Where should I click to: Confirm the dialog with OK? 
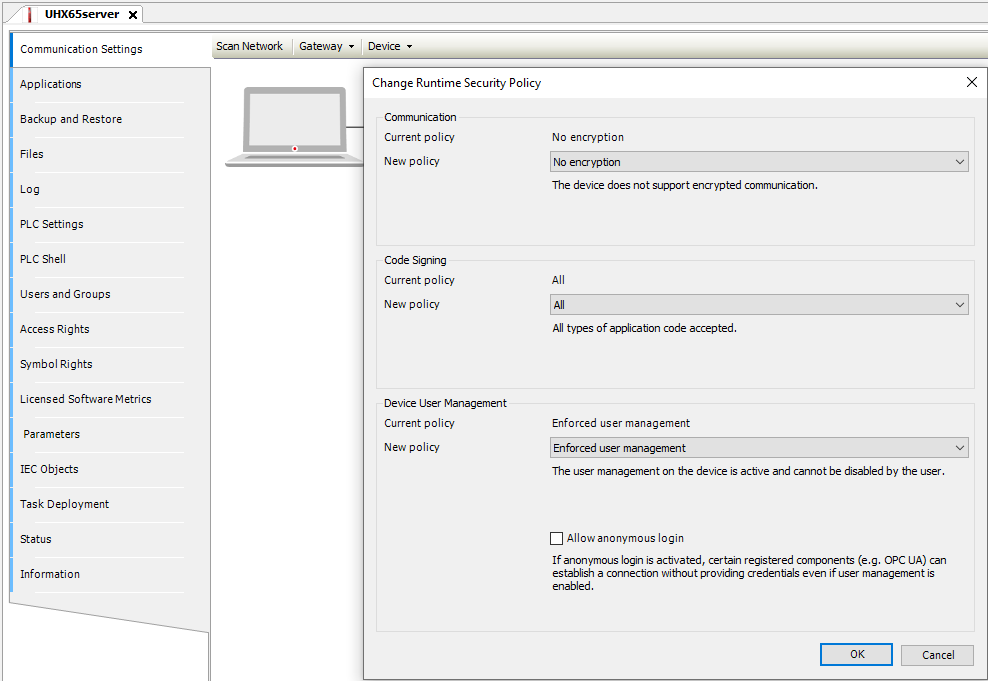click(x=856, y=655)
